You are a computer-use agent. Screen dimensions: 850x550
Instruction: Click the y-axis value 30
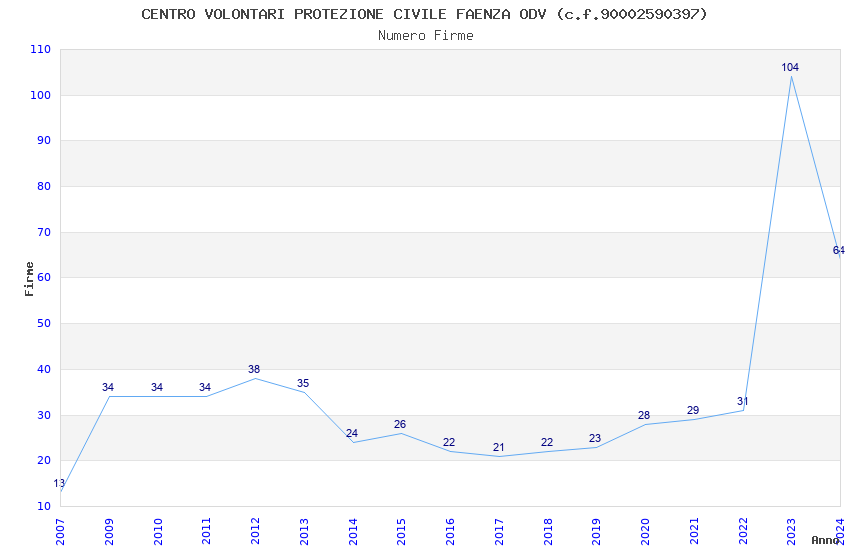point(43,415)
